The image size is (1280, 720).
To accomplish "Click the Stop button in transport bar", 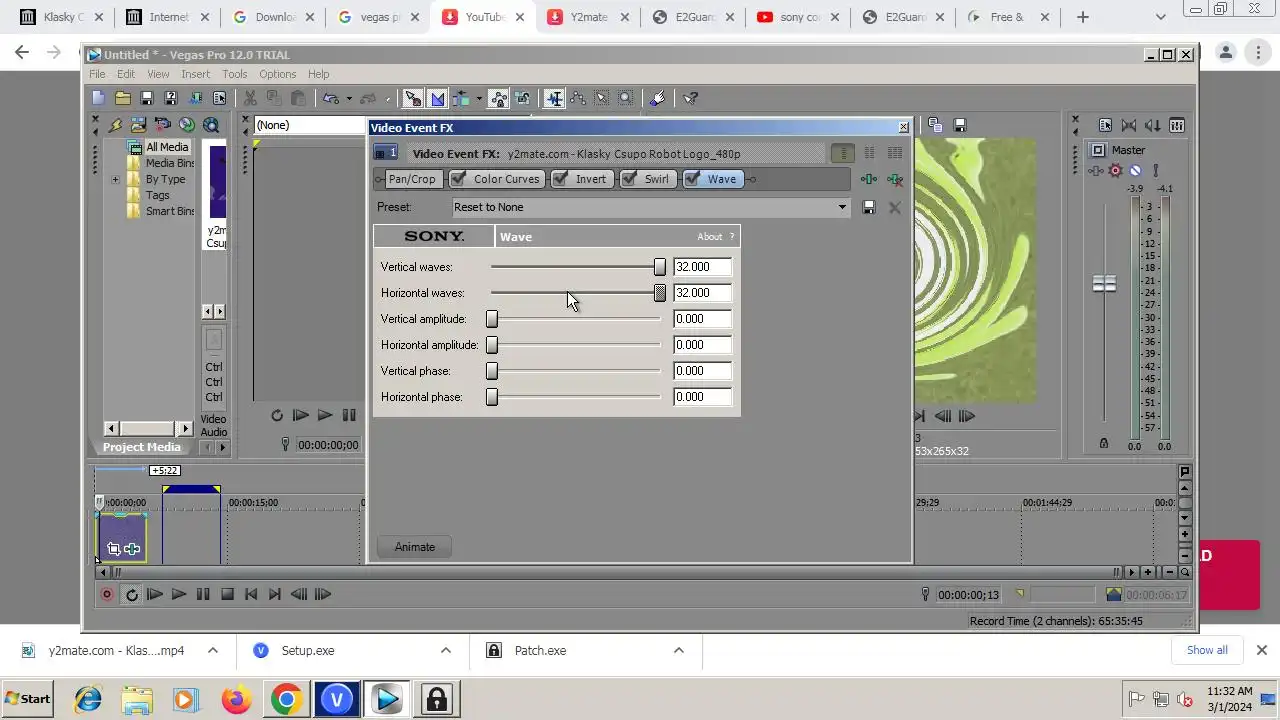I will coord(227,594).
